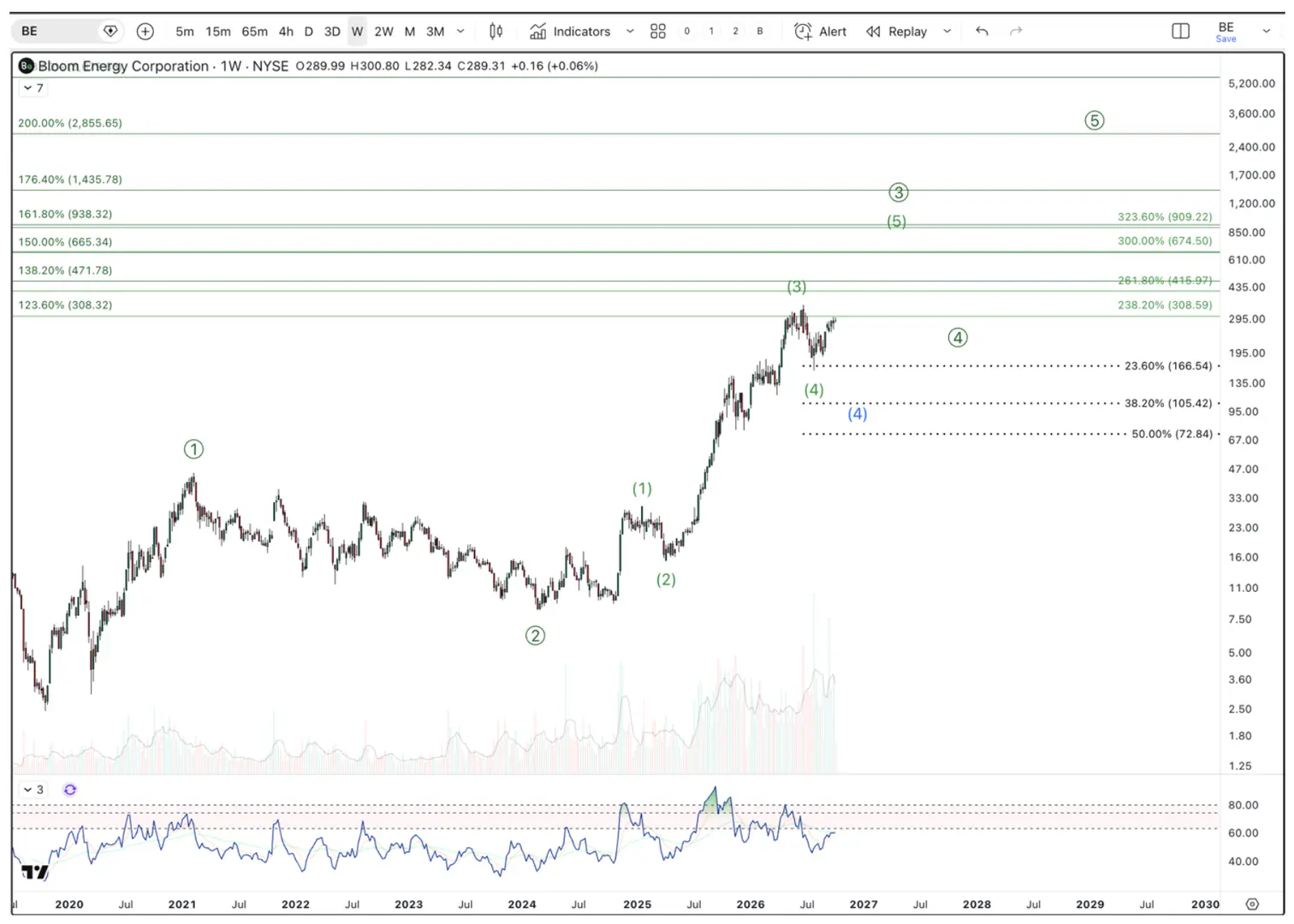
Task: Expand the timeframe dropdown arrow
Action: [460, 32]
